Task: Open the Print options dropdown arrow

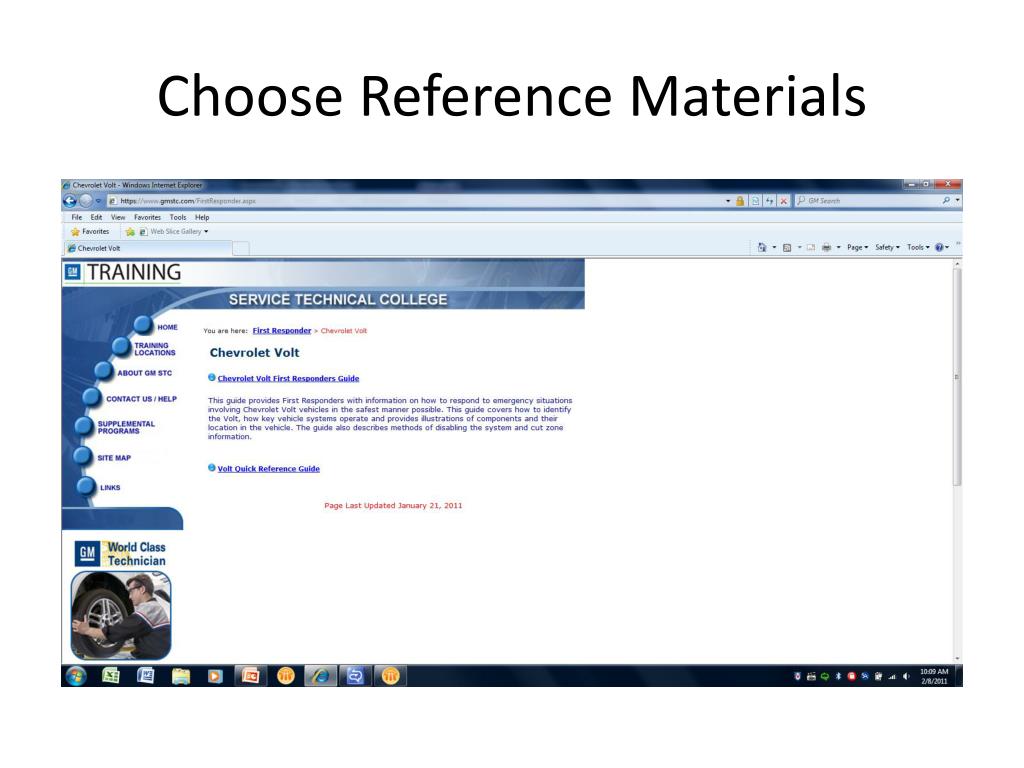Action: coord(839,248)
